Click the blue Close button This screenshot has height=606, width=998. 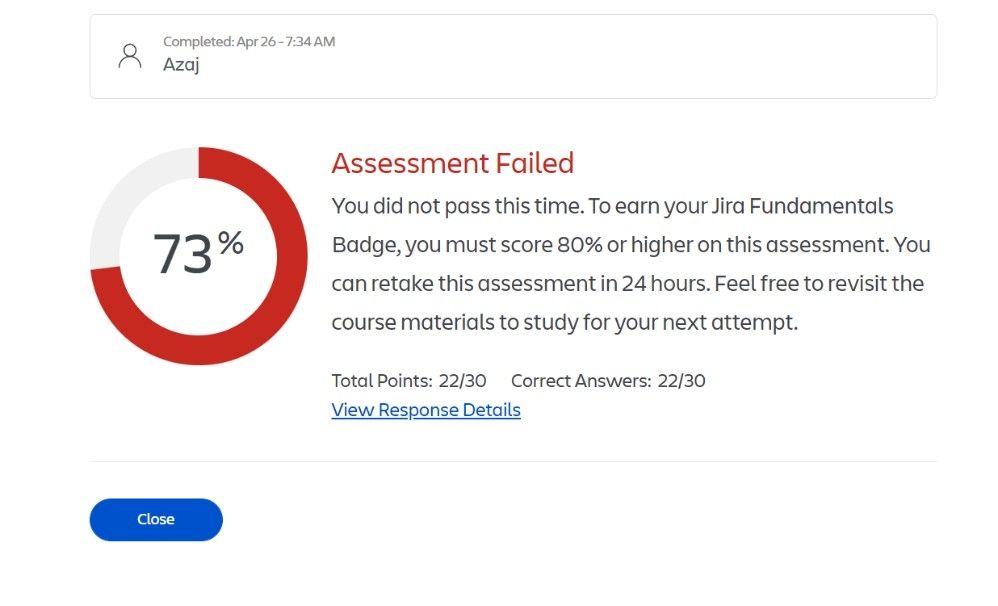(156, 519)
